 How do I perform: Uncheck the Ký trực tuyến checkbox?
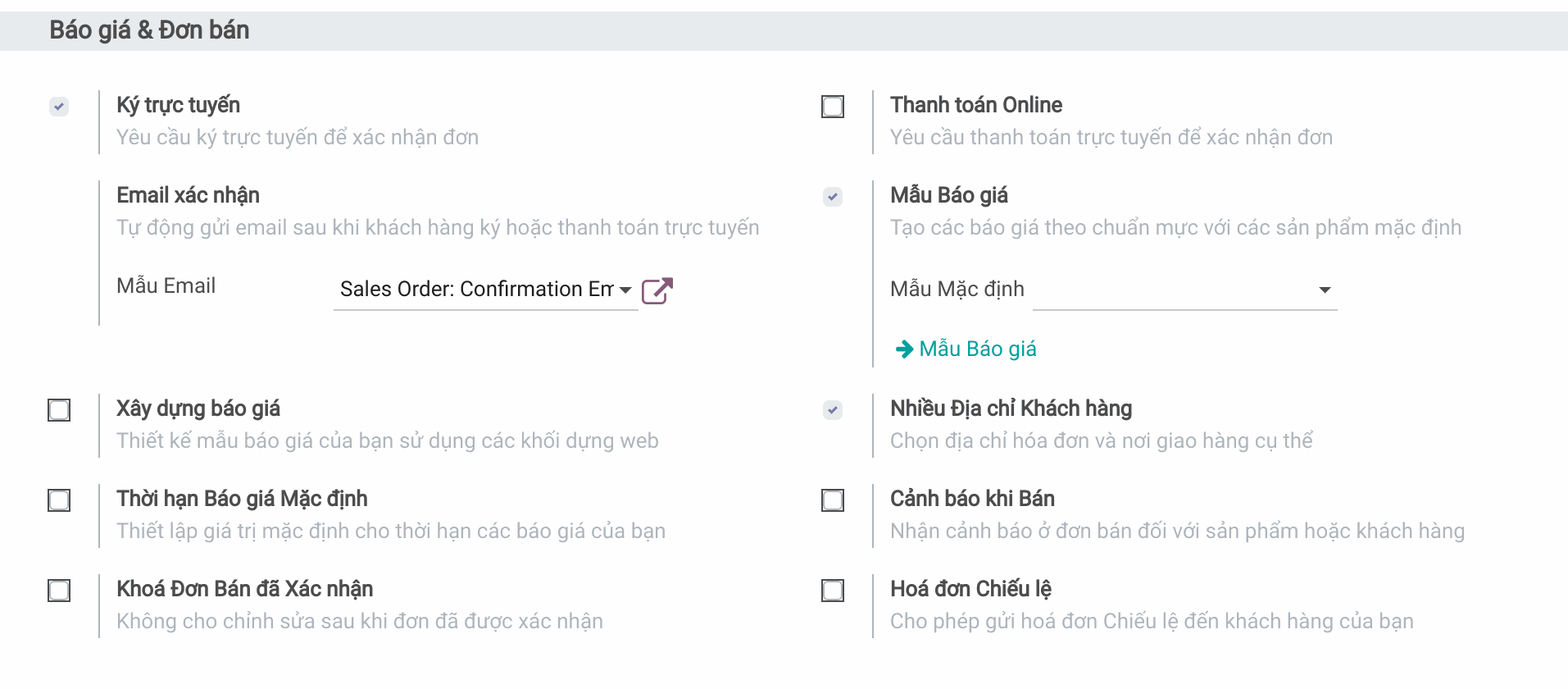coord(59,107)
